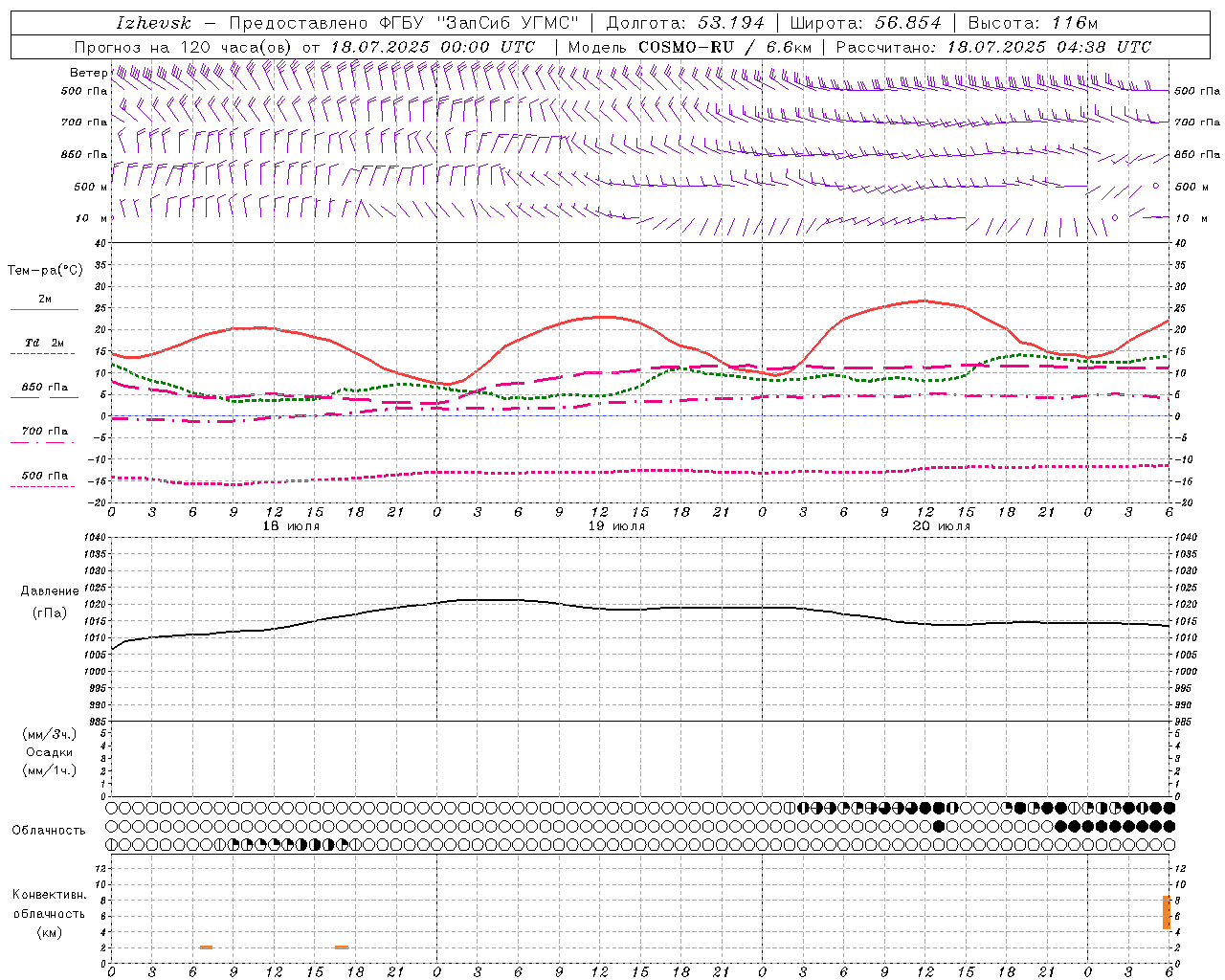
Task: Click the 850 гПа temperature legend entry
Action: 45,388
